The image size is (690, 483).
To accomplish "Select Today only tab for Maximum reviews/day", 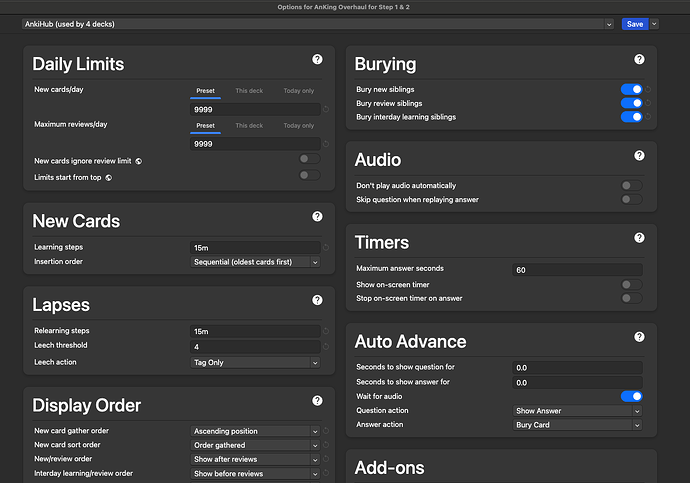I will 299,125.
